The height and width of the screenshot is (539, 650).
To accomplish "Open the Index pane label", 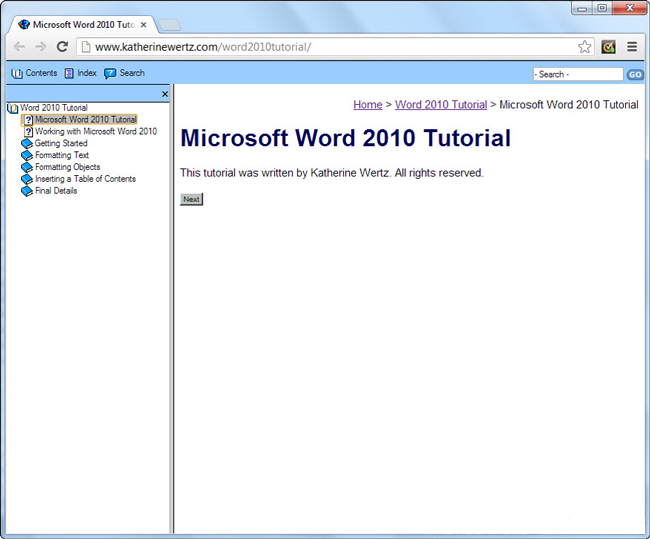I will coord(87,73).
